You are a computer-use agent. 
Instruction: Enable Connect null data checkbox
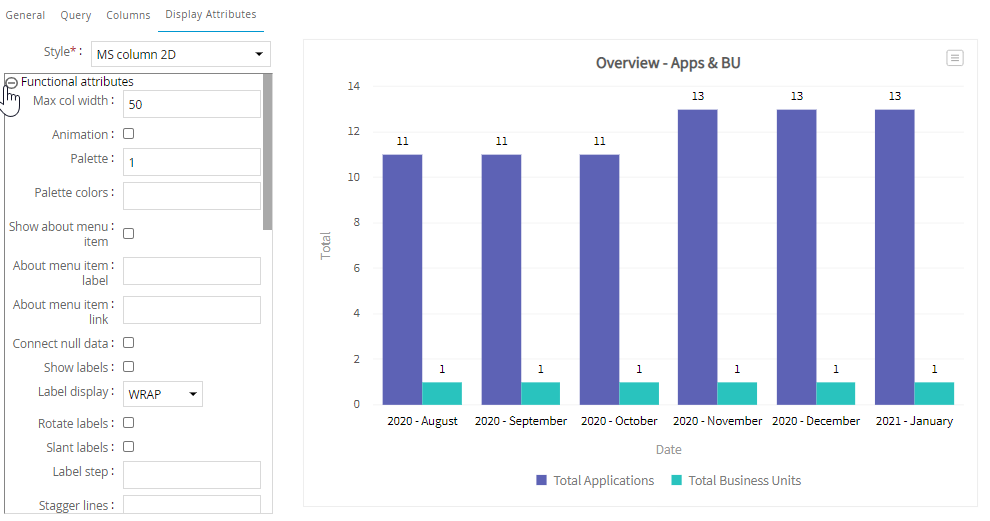pos(128,343)
